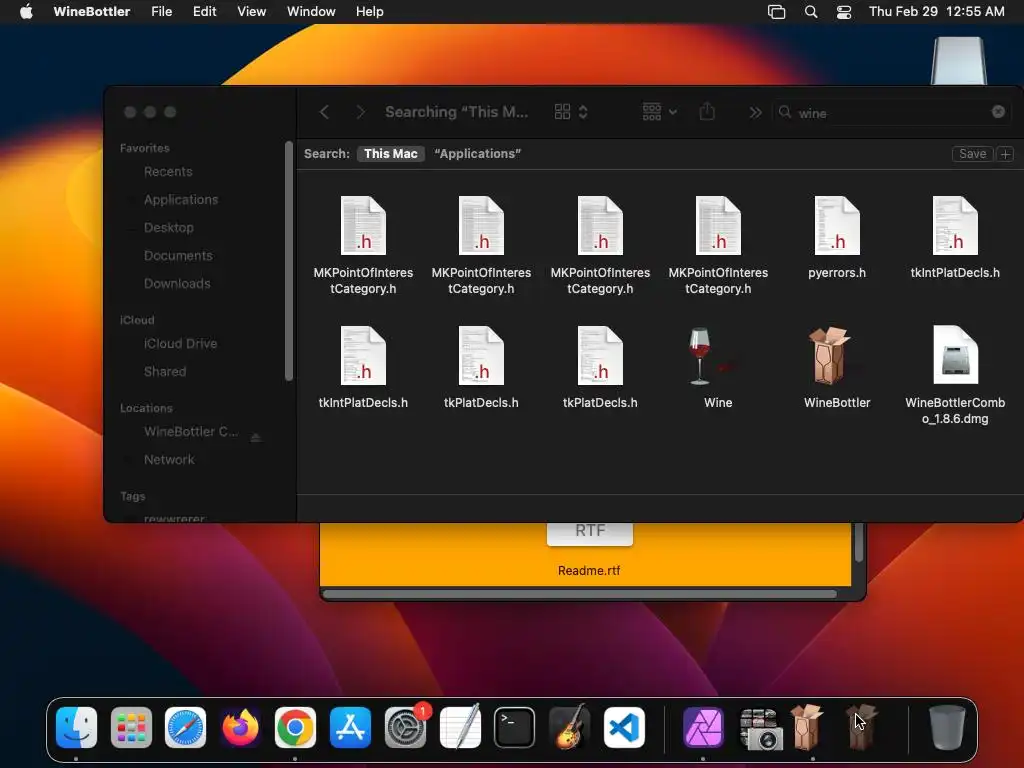Open Control Center in menu bar
The image size is (1024, 768).
844,12
